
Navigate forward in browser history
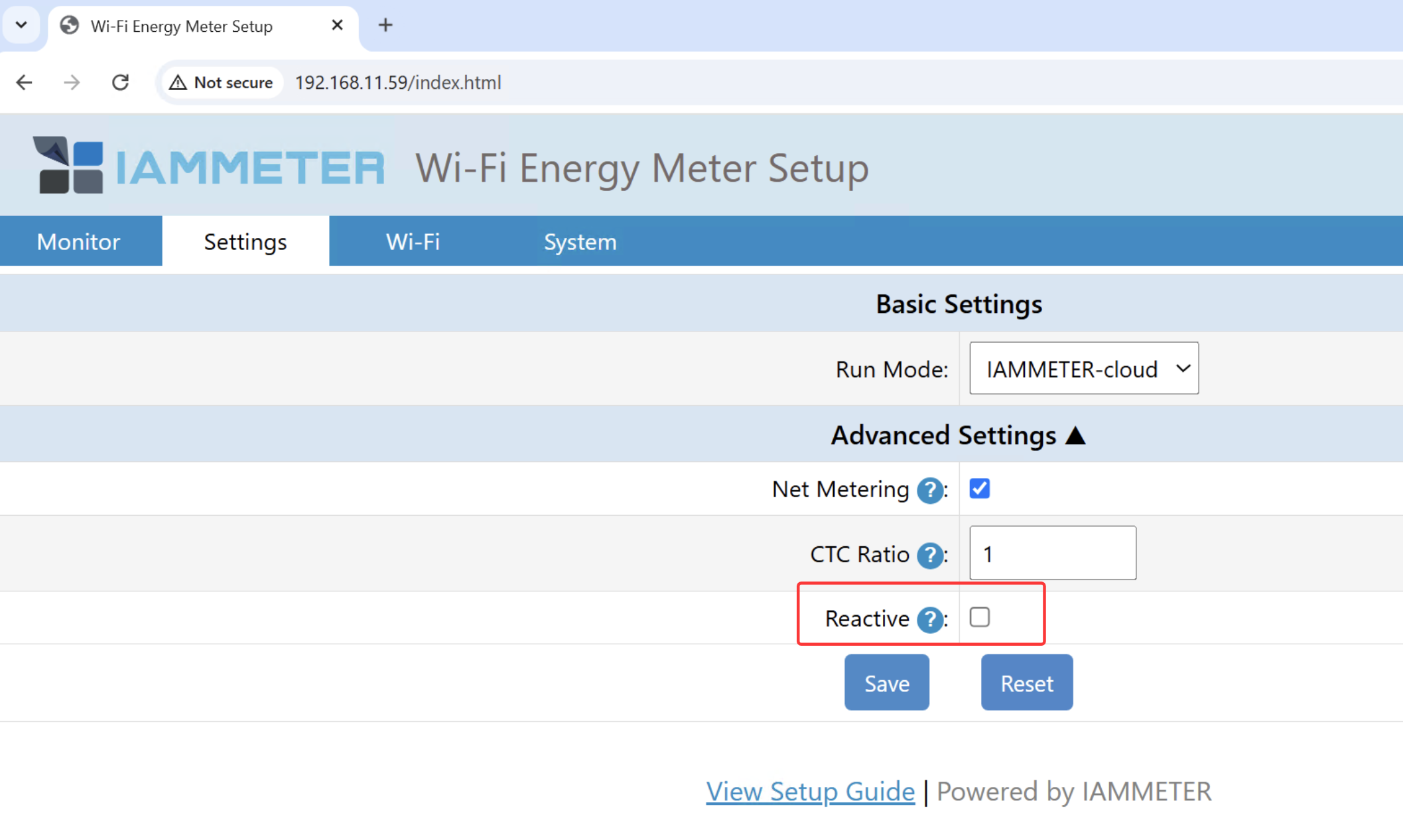point(72,82)
